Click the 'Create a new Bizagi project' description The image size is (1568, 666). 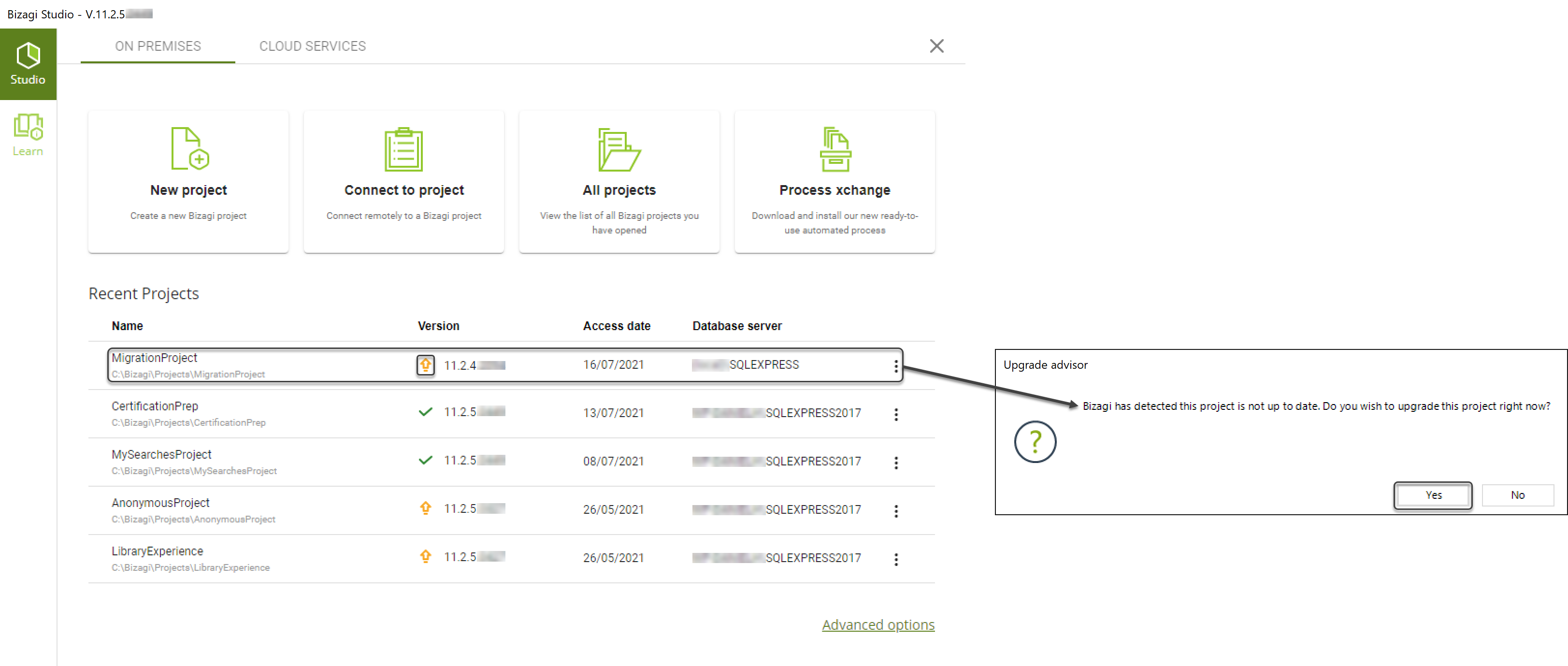(188, 216)
